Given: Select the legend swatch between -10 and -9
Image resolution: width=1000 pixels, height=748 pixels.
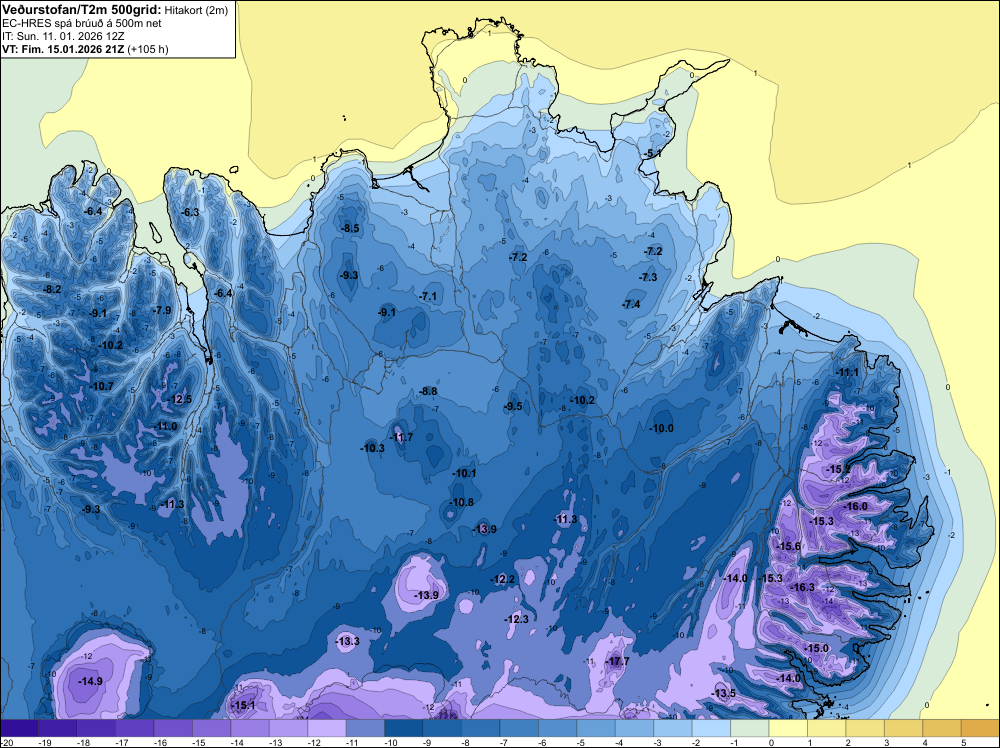Looking at the screenshot, I should 404,728.
